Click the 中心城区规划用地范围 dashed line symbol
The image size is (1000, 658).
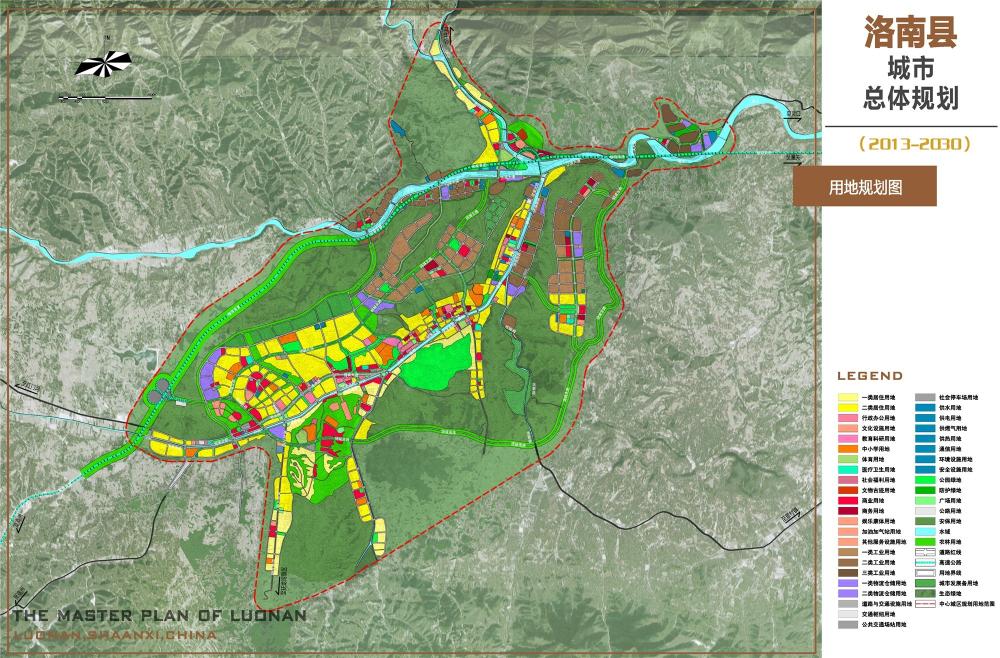click(x=926, y=604)
